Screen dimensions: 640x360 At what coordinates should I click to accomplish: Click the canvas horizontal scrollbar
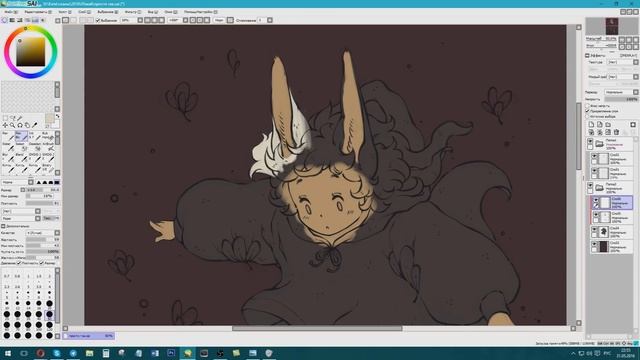point(317,328)
